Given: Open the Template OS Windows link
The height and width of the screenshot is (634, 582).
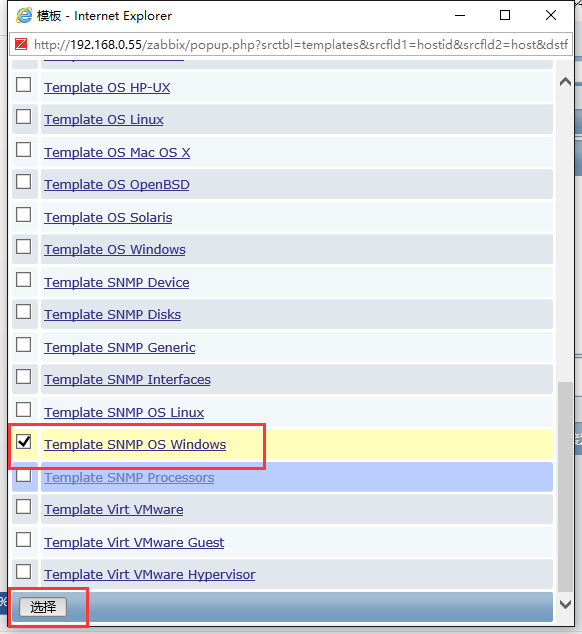Looking at the screenshot, I should 115,249.
